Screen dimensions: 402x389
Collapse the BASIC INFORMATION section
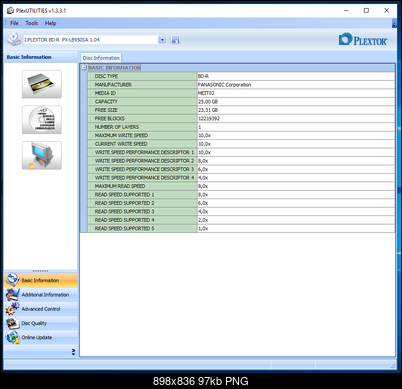tap(84, 68)
